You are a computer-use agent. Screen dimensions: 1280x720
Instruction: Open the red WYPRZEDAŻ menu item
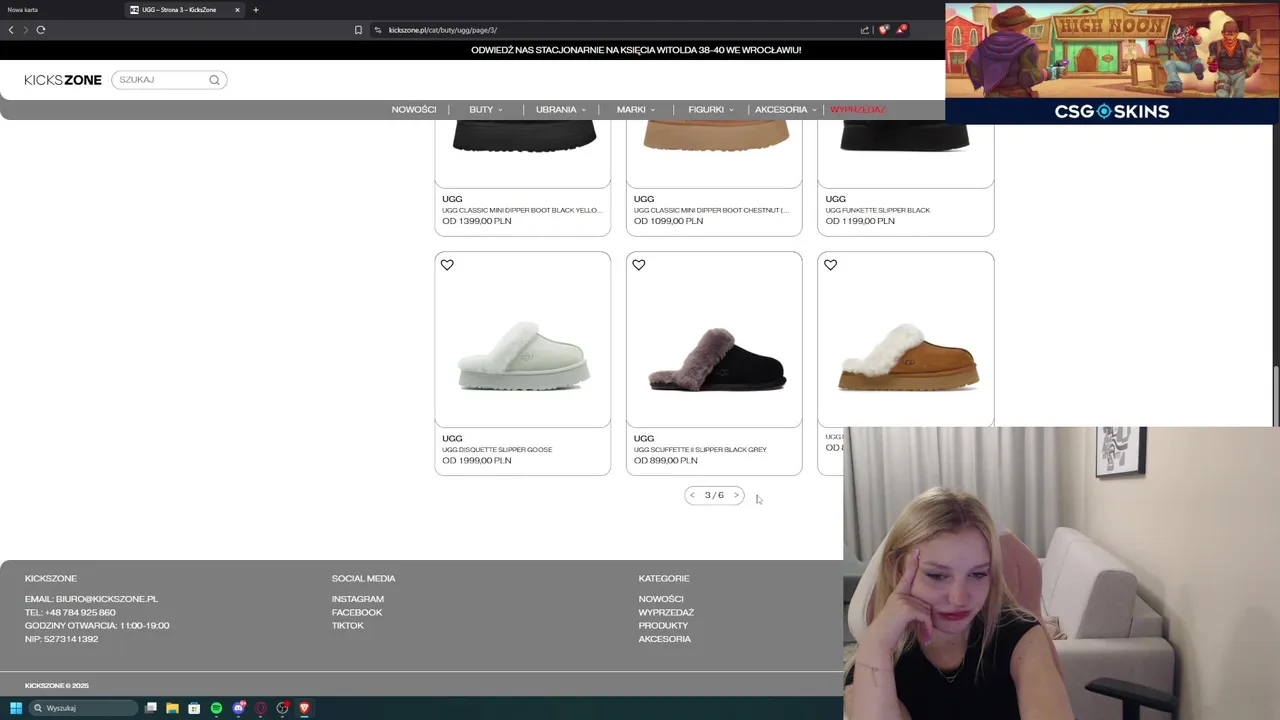click(858, 110)
